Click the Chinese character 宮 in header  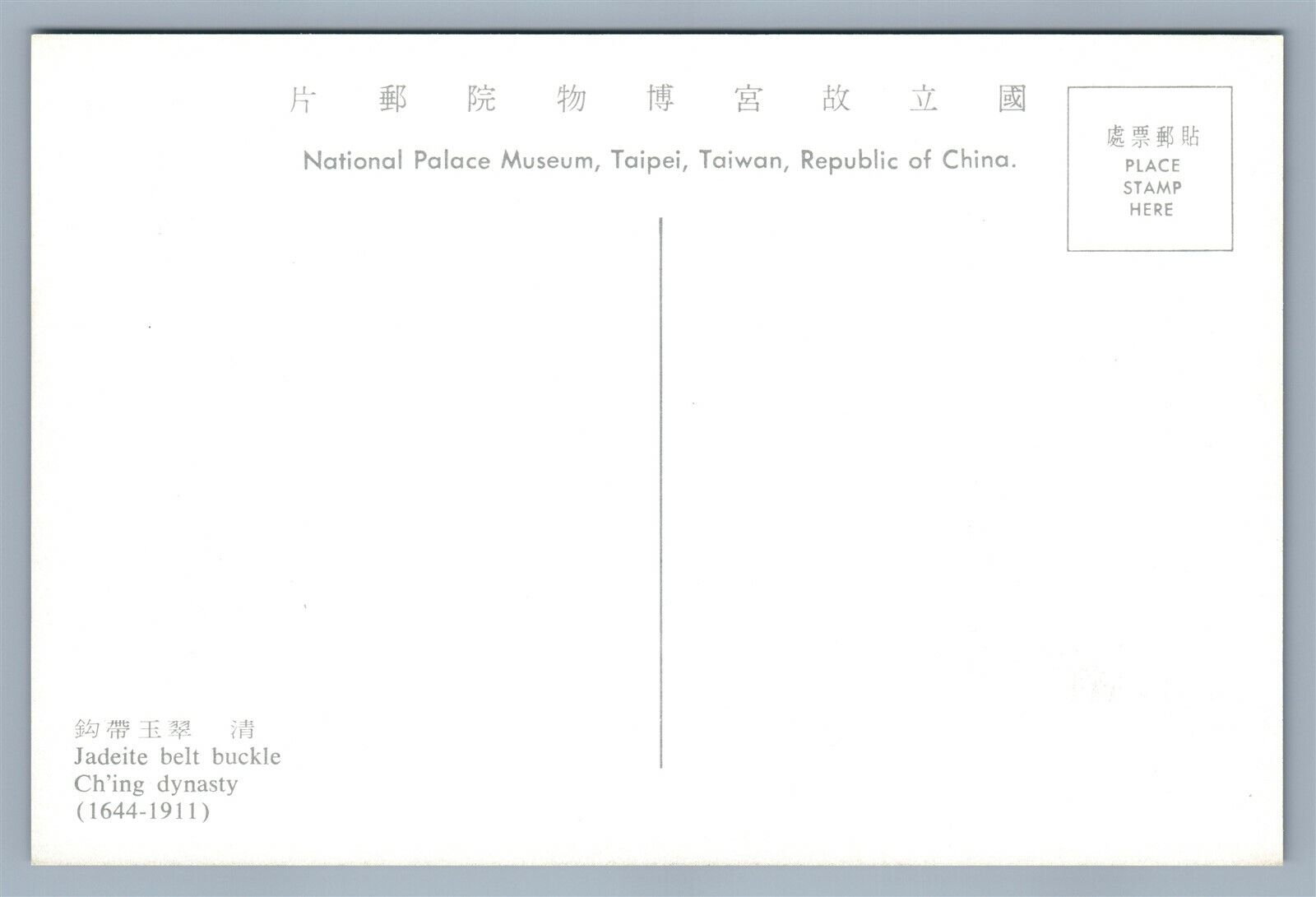(748, 100)
